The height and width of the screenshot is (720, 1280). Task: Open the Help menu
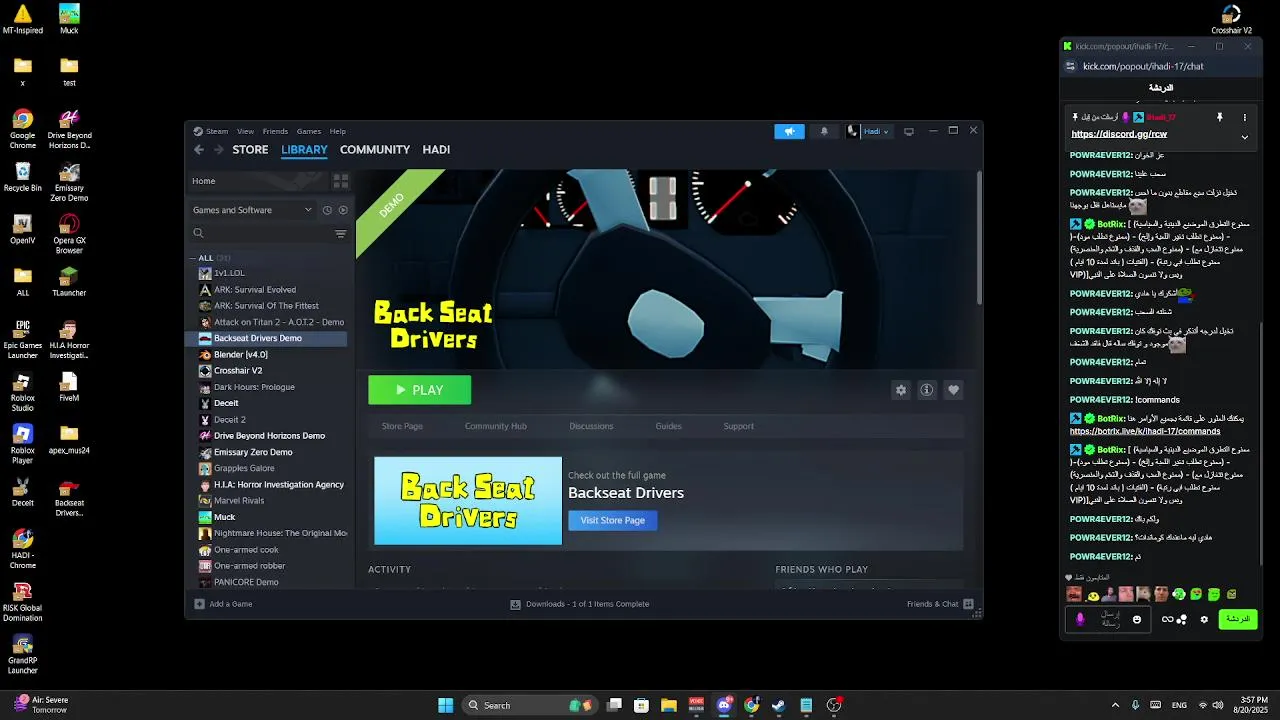pyautogui.click(x=338, y=131)
